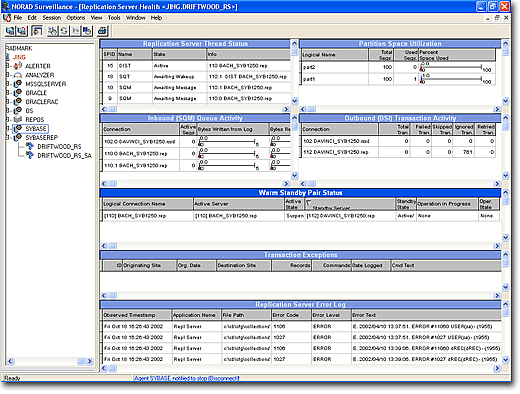This screenshot has height=394, width=520.
Task: Click the toolbar icon left of refresh
Action: coord(52,31)
